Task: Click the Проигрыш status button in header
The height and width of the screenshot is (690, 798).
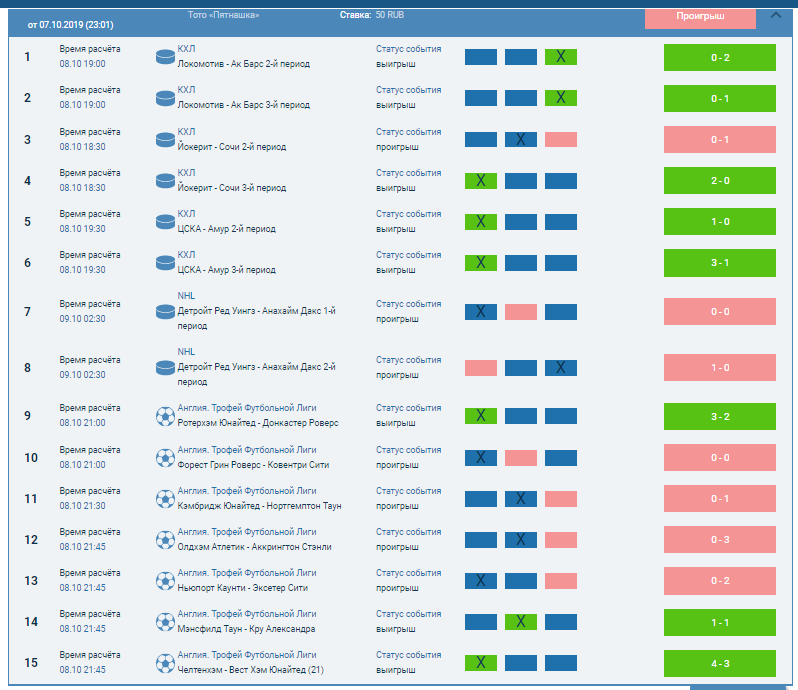Action: [x=700, y=17]
